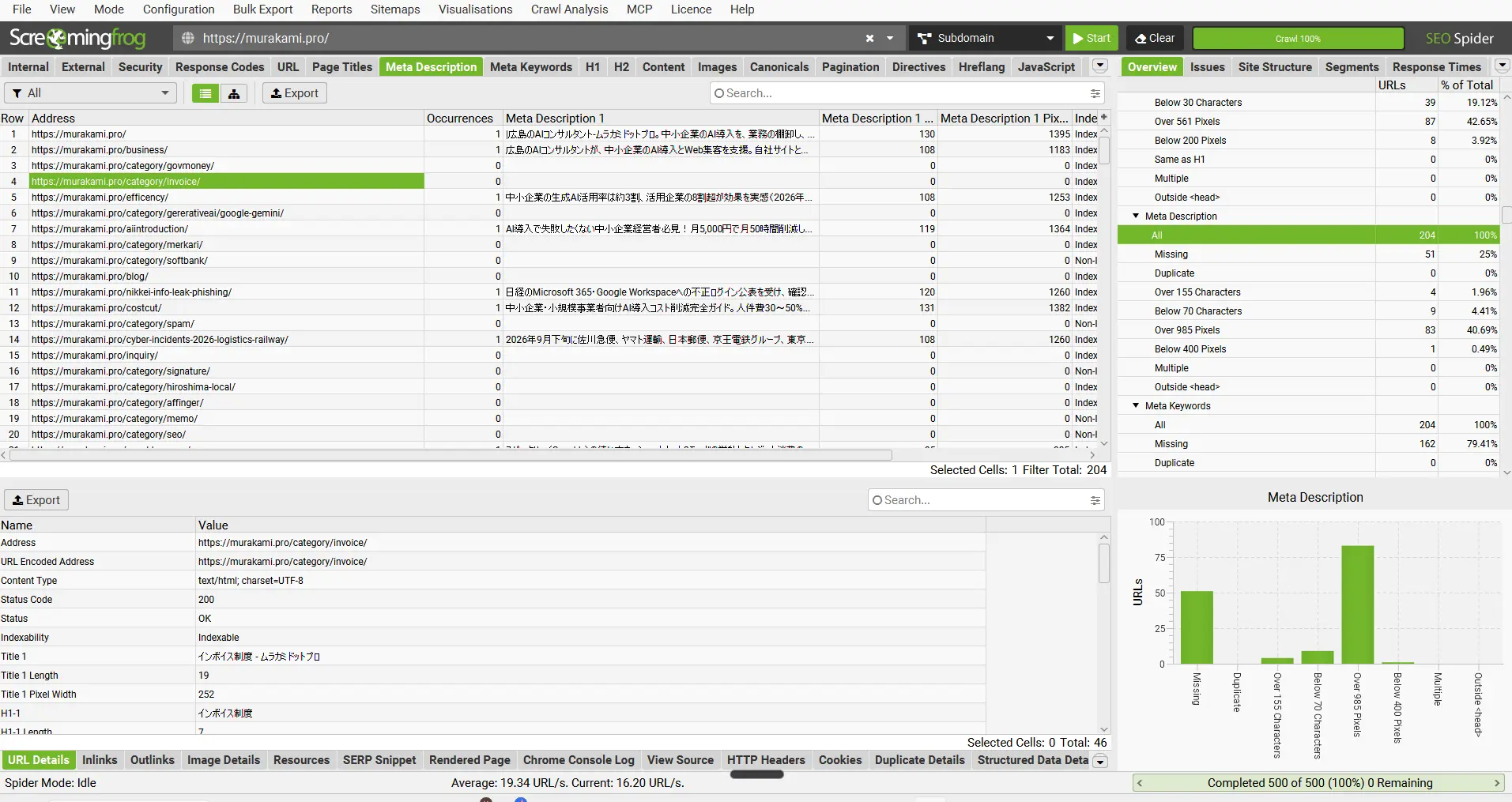Export the top table data
This screenshot has width=1512, height=802.
[295, 93]
